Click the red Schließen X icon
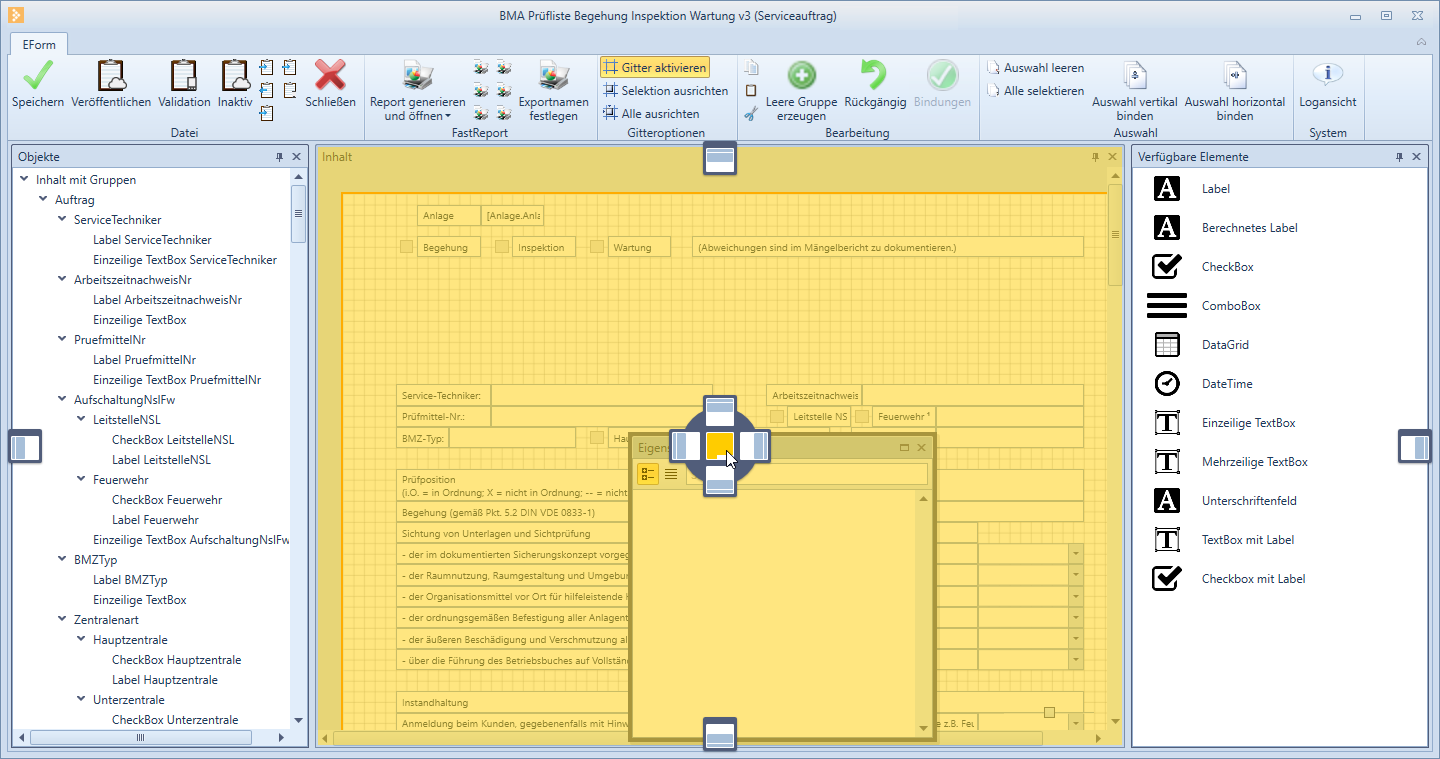 tap(330, 76)
